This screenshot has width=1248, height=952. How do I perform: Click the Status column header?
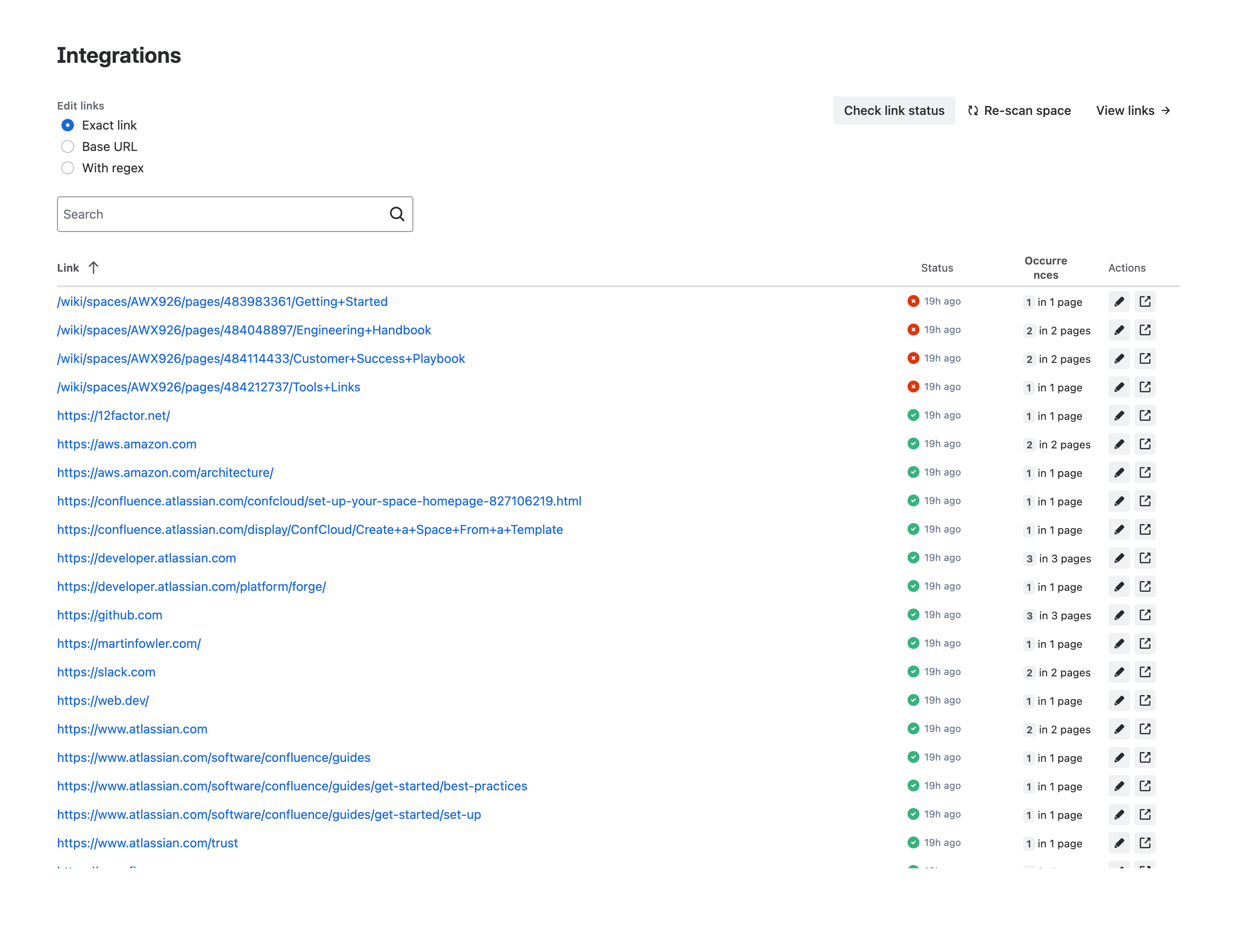(x=936, y=268)
